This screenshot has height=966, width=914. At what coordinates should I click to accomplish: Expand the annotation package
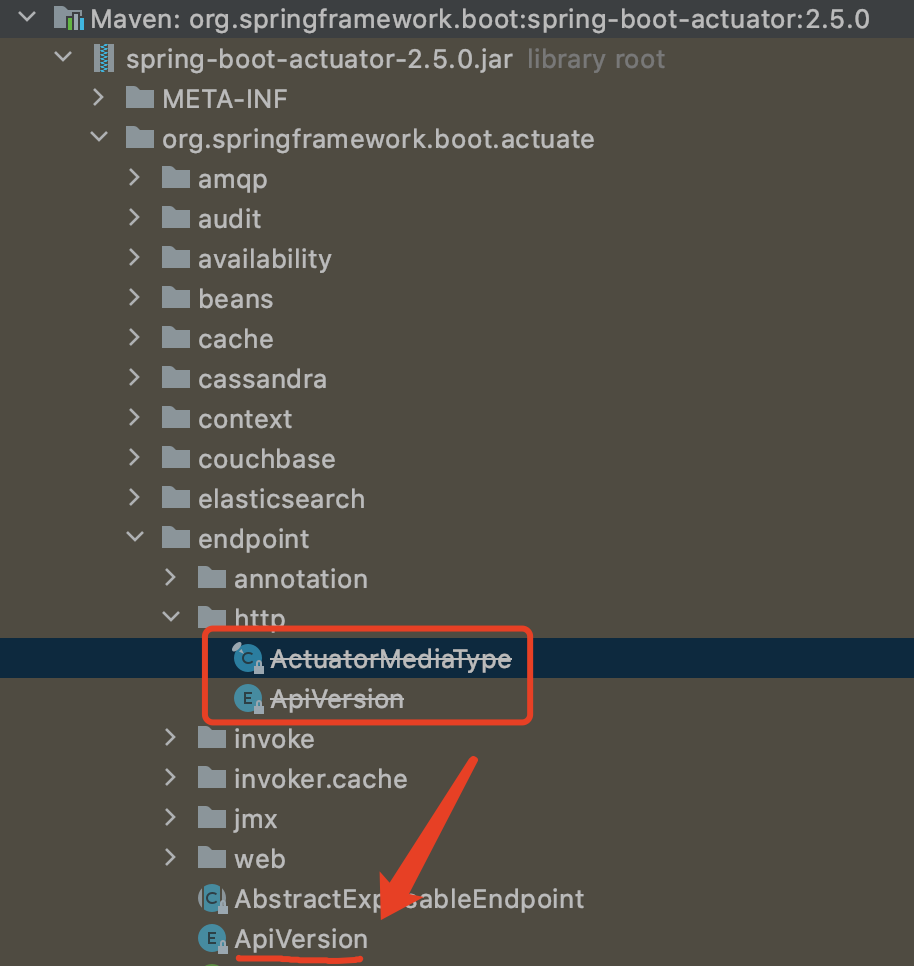(171, 577)
